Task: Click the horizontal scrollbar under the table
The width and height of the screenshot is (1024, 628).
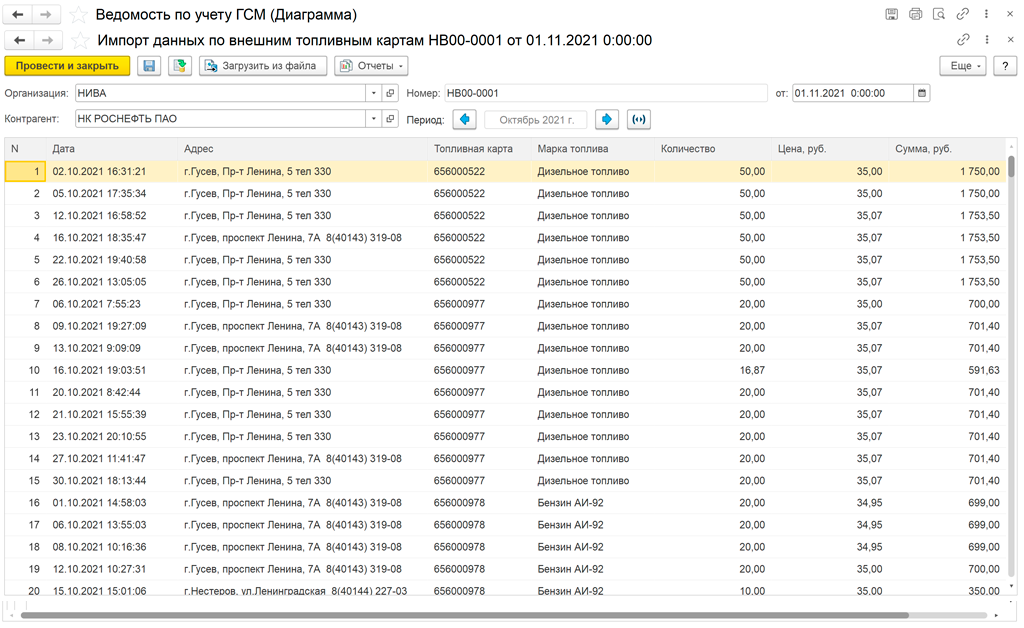Action: tap(464, 615)
